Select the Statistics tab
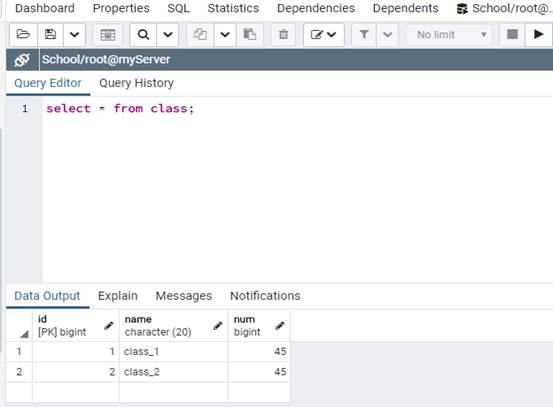 point(233,8)
